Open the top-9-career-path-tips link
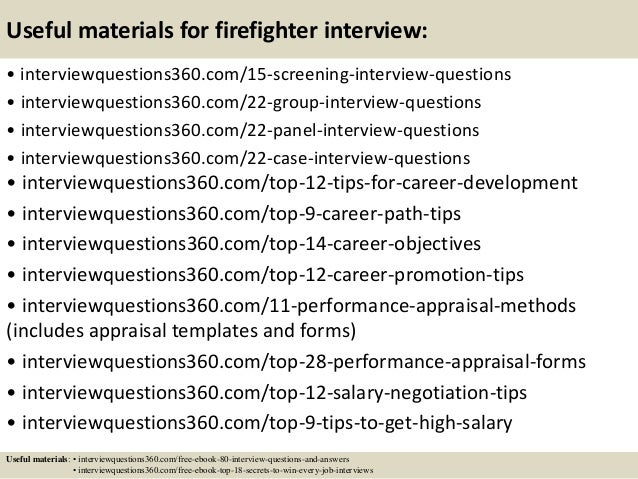638x479 pixels. pos(241,214)
